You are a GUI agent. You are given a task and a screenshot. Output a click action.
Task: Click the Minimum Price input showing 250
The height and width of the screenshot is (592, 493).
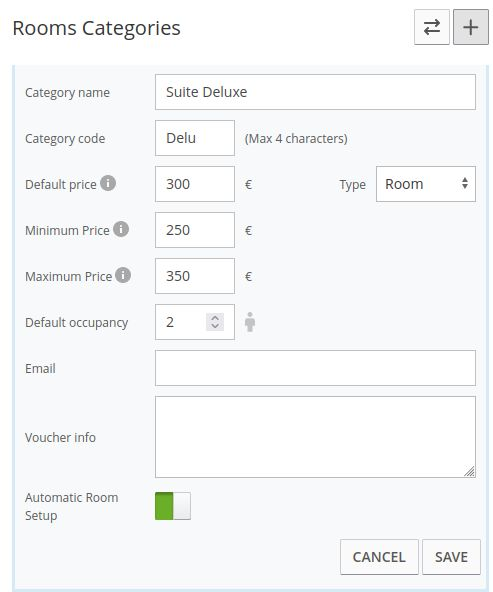pyautogui.click(x=195, y=230)
